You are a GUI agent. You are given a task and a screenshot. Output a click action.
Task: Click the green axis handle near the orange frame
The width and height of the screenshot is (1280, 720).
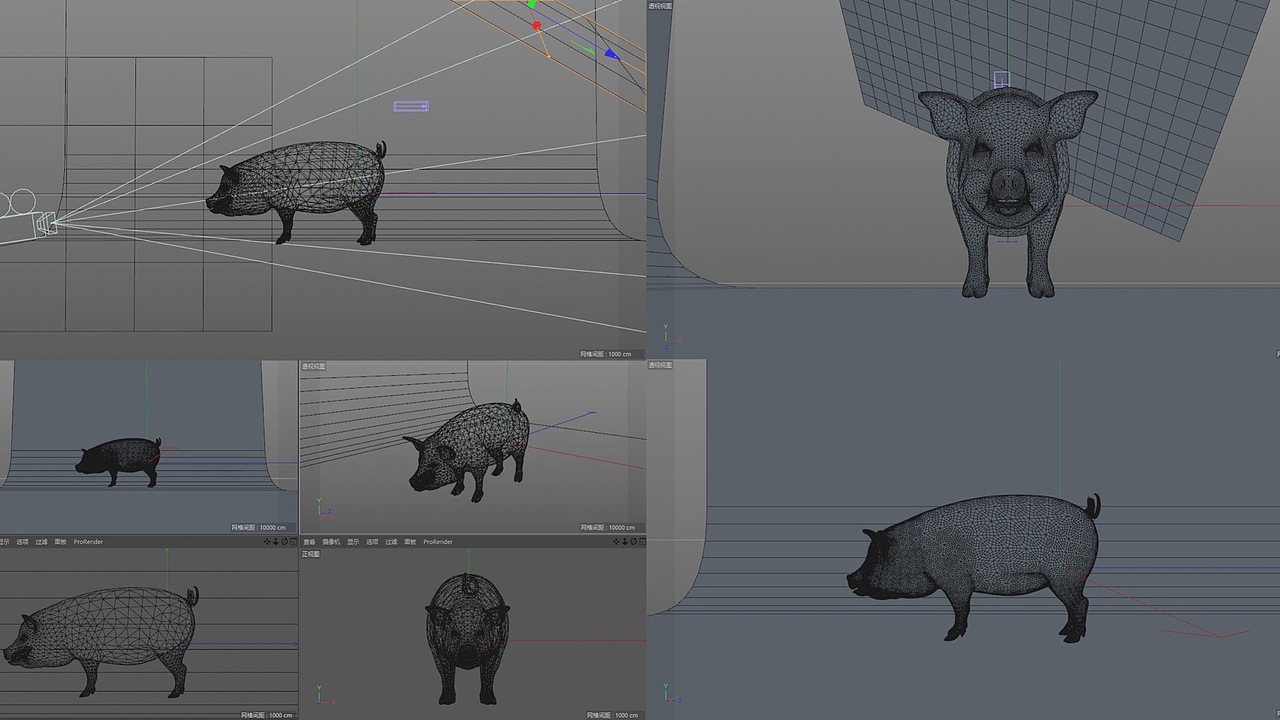tap(532, 4)
